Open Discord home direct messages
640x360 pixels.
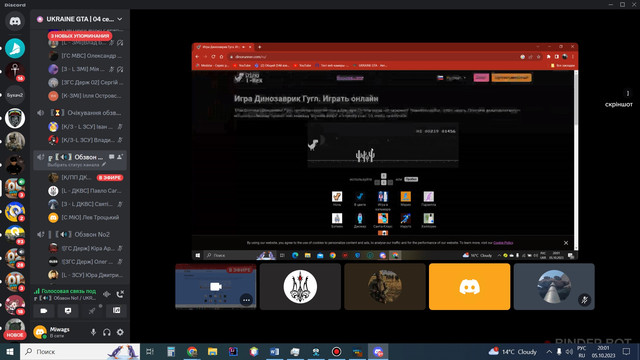[x=15, y=21]
